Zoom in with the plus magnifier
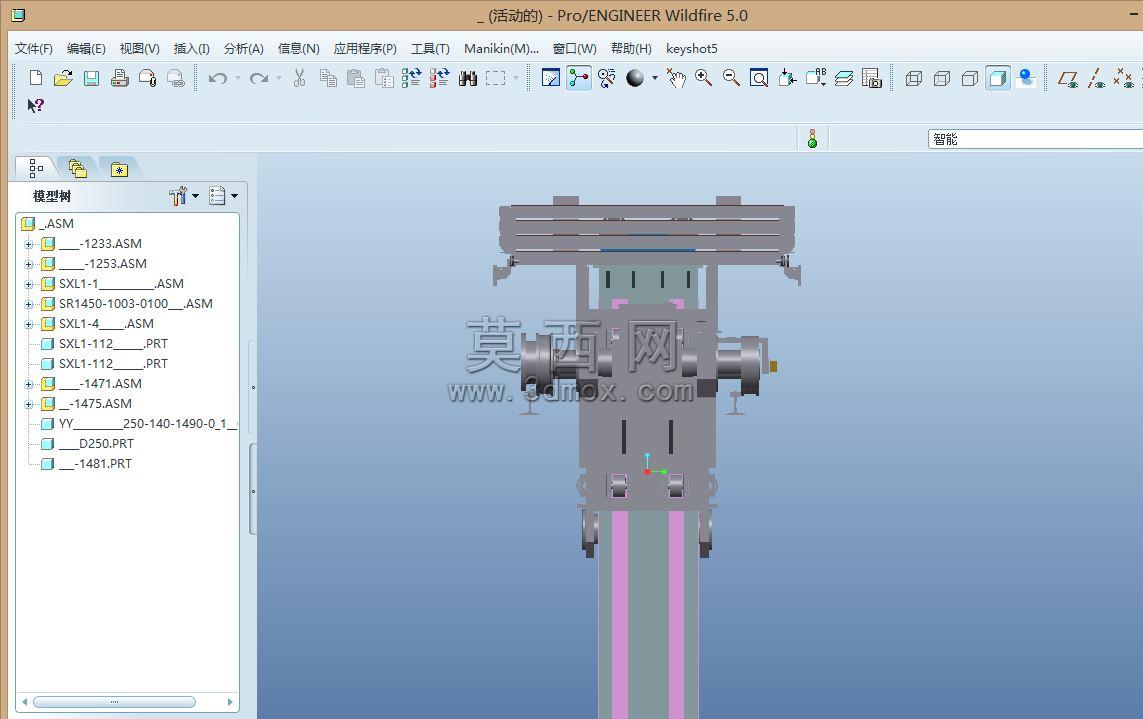 click(x=703, y=78)
